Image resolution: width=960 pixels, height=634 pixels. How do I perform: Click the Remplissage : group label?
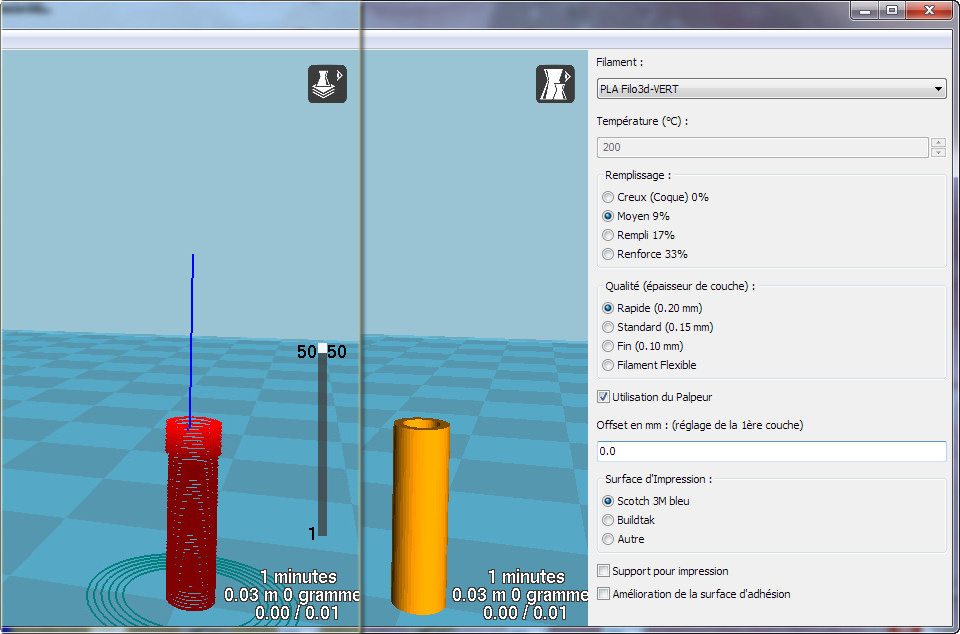[x=638, y=175]
